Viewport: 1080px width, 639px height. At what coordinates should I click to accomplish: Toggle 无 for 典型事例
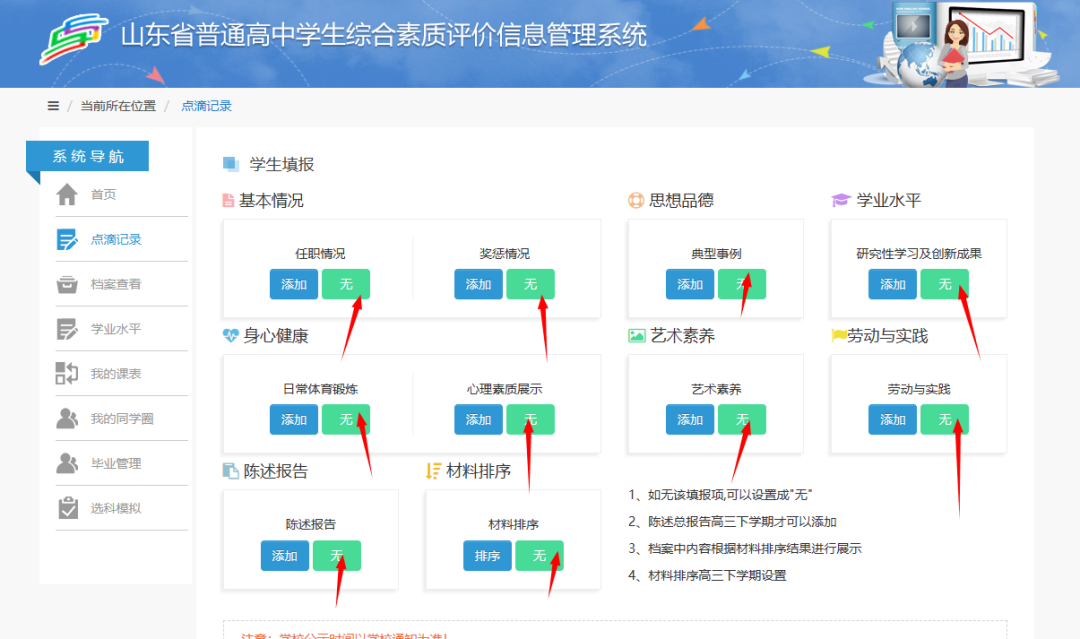pyautogui.click(x=744, y=284)
